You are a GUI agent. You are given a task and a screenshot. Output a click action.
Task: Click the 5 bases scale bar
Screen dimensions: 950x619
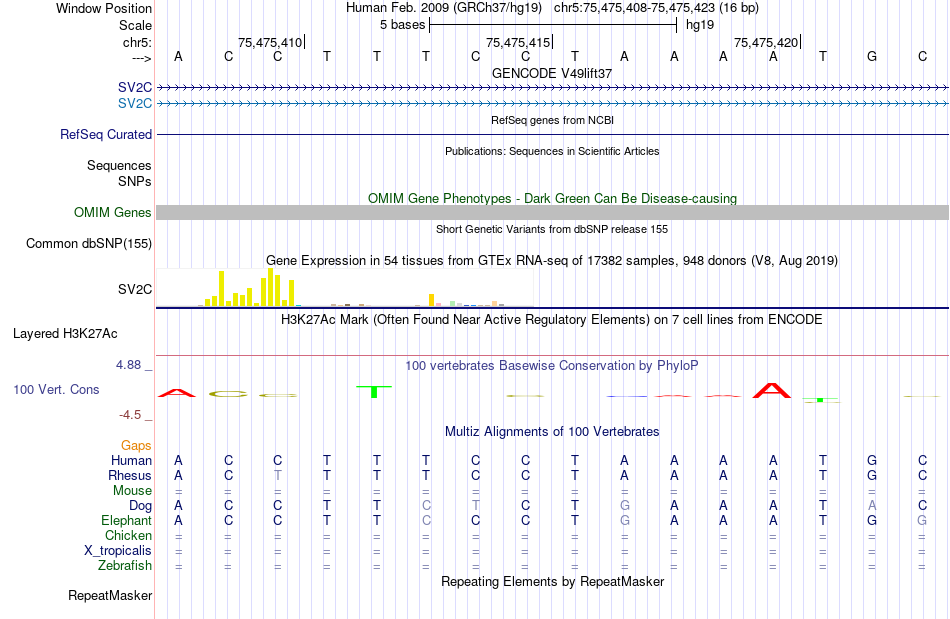point(553,25)
